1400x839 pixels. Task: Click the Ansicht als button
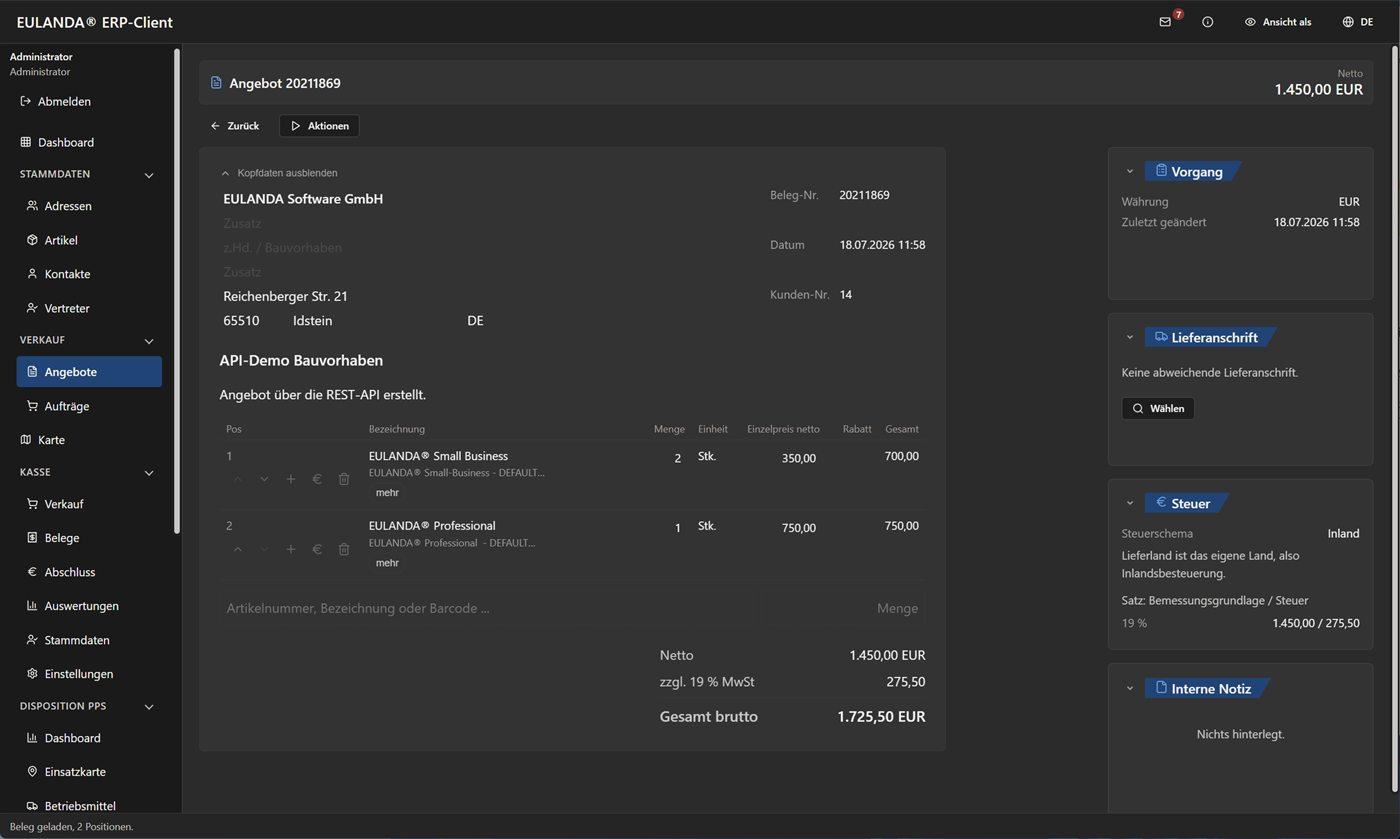coord(1278,22)
